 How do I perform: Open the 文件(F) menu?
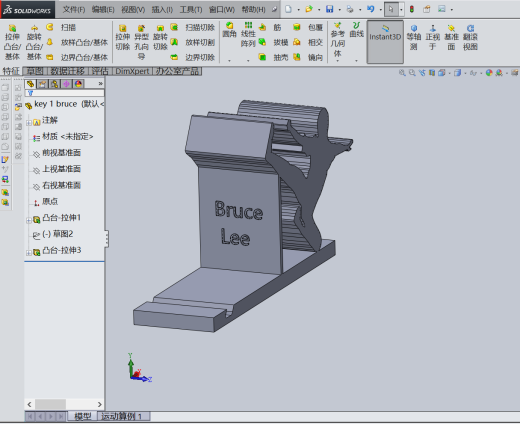74,9
